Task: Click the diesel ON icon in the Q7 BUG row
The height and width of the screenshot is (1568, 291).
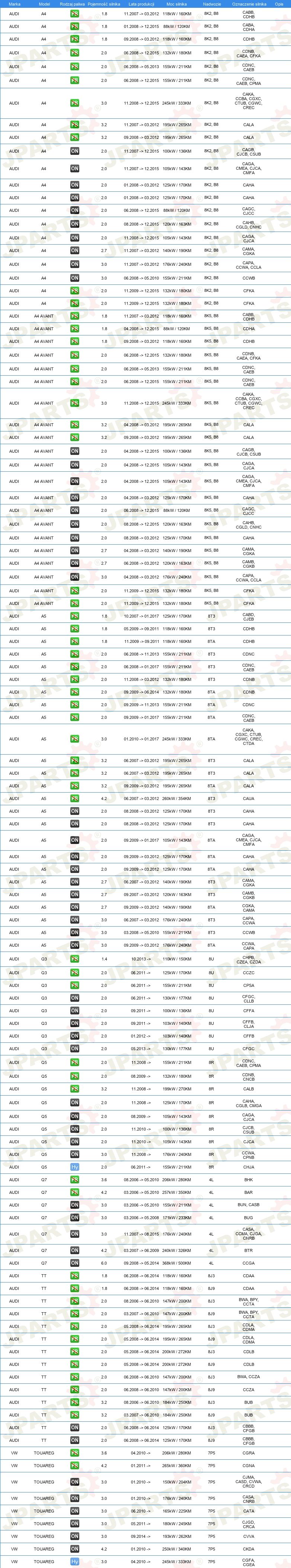Action: click(74, 1217)
